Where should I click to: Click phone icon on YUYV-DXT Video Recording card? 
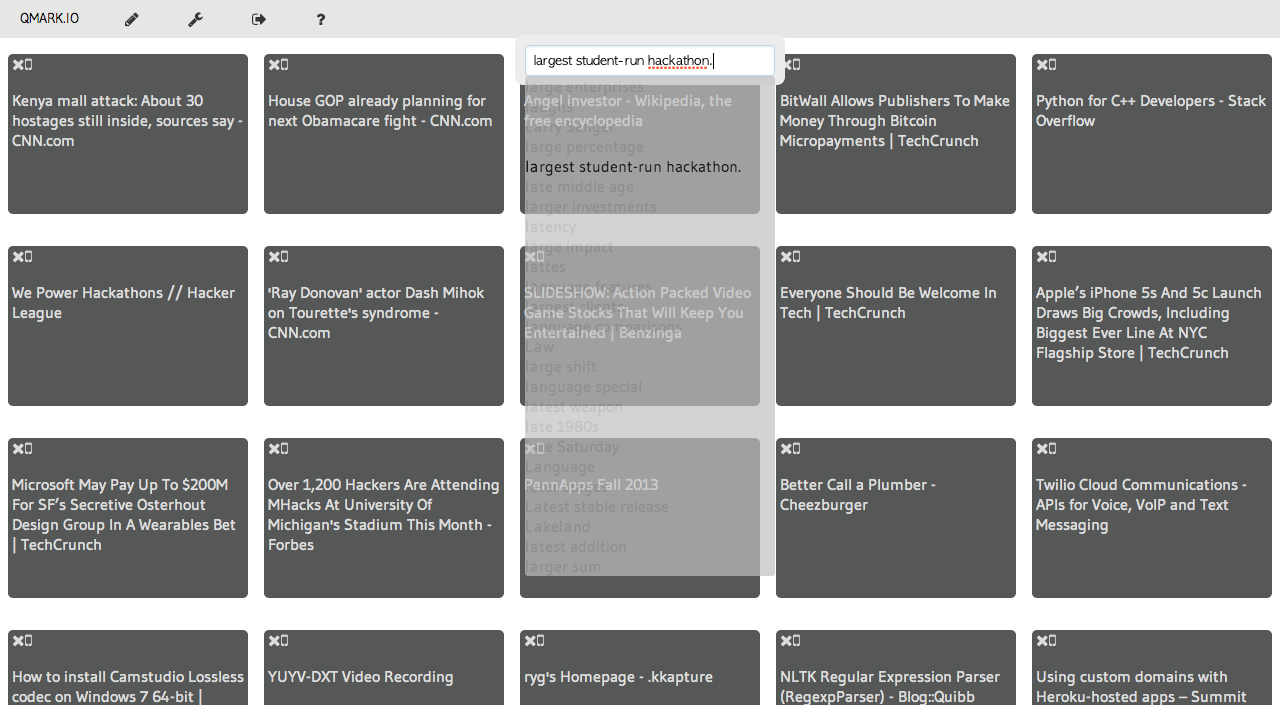[x=285, y=641]
